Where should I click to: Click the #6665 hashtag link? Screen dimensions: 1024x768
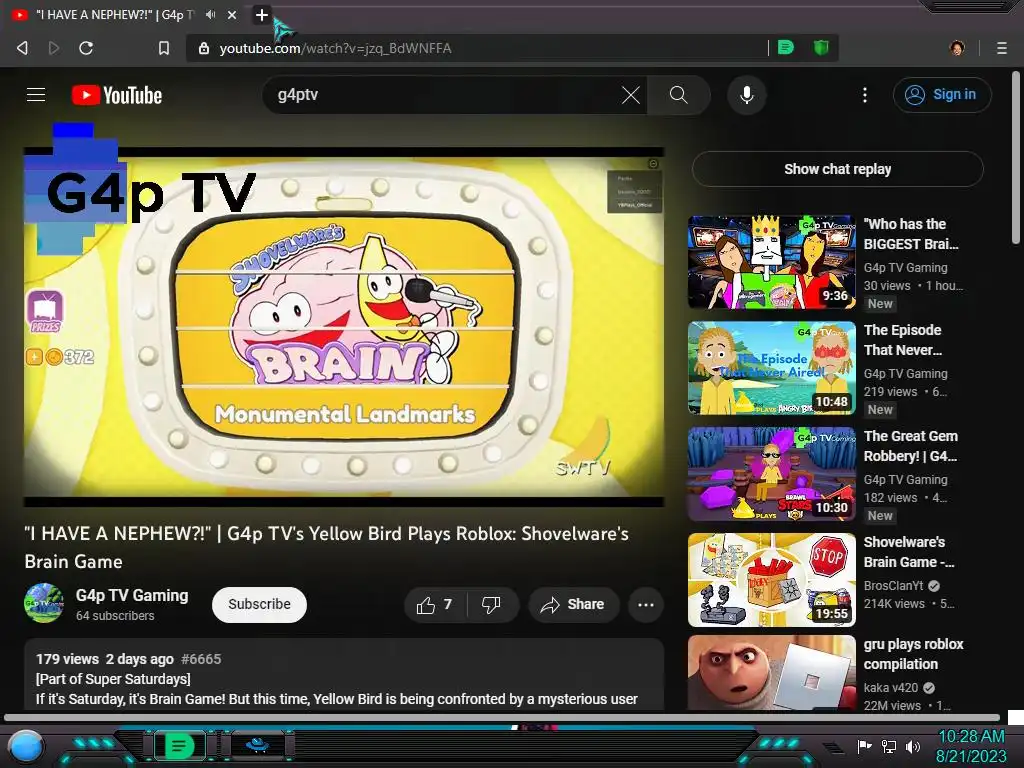point(201,659)
